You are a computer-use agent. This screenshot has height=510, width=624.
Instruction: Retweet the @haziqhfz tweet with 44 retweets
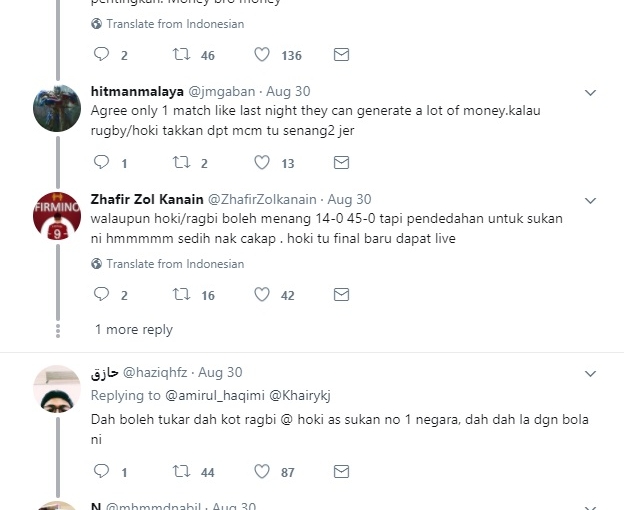click(181, 471)
